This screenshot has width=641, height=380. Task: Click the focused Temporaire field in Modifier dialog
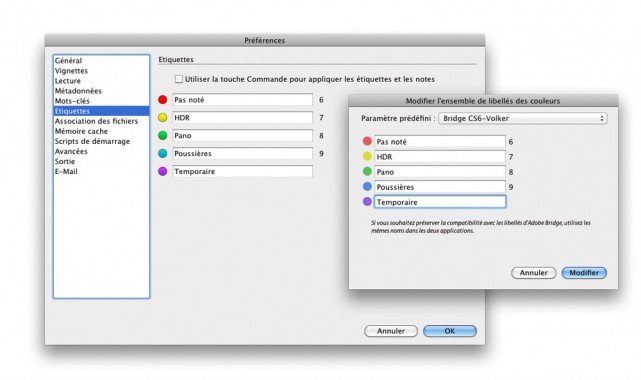coord(440,202)
